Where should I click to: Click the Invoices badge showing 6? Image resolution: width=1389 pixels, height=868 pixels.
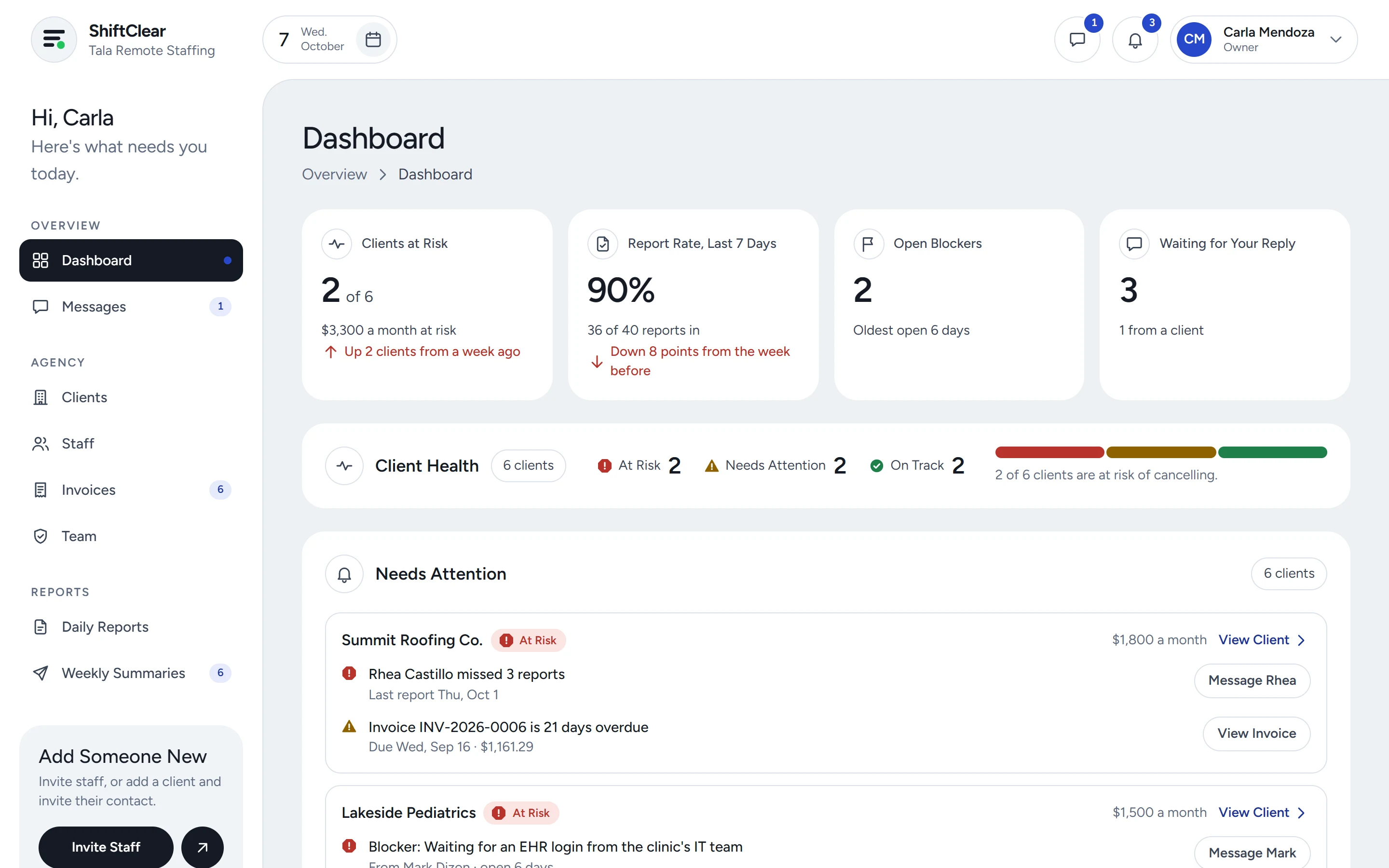pos(220,489)
